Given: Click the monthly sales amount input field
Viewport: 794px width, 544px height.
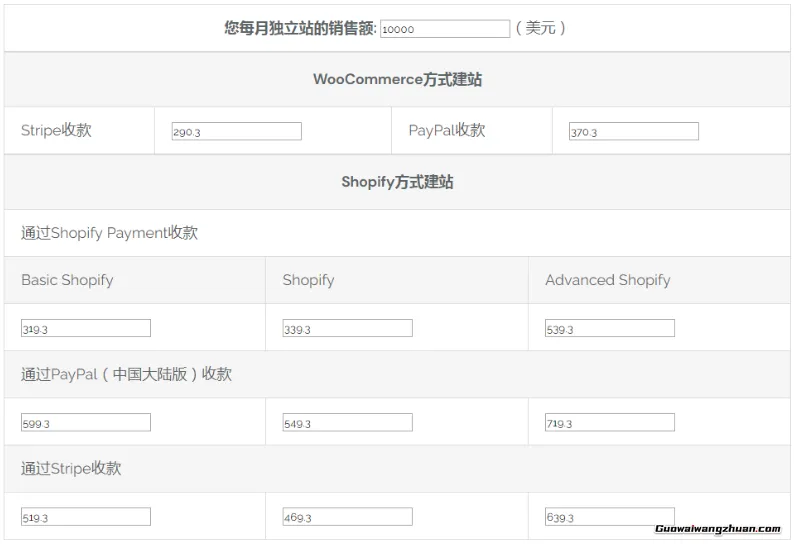Looking at the screenshot, I should (445, 29).
